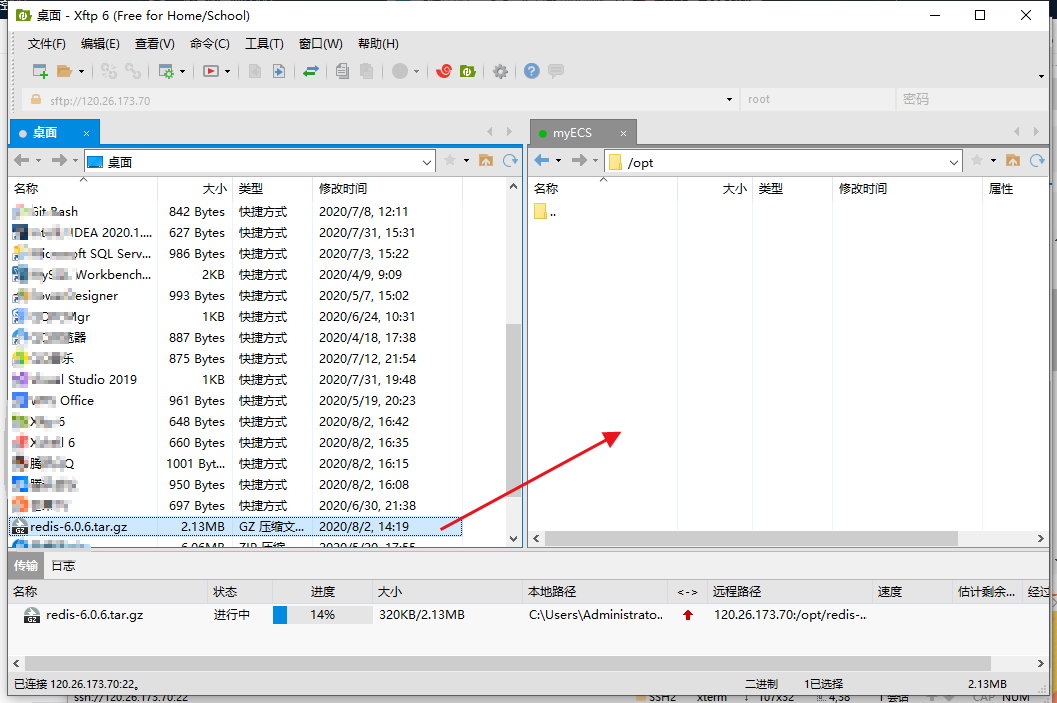The width and height of the screenshot is (1057, 703).
Task: Click the back navigation arrow in the left pane
Action: tap(20, 160)
